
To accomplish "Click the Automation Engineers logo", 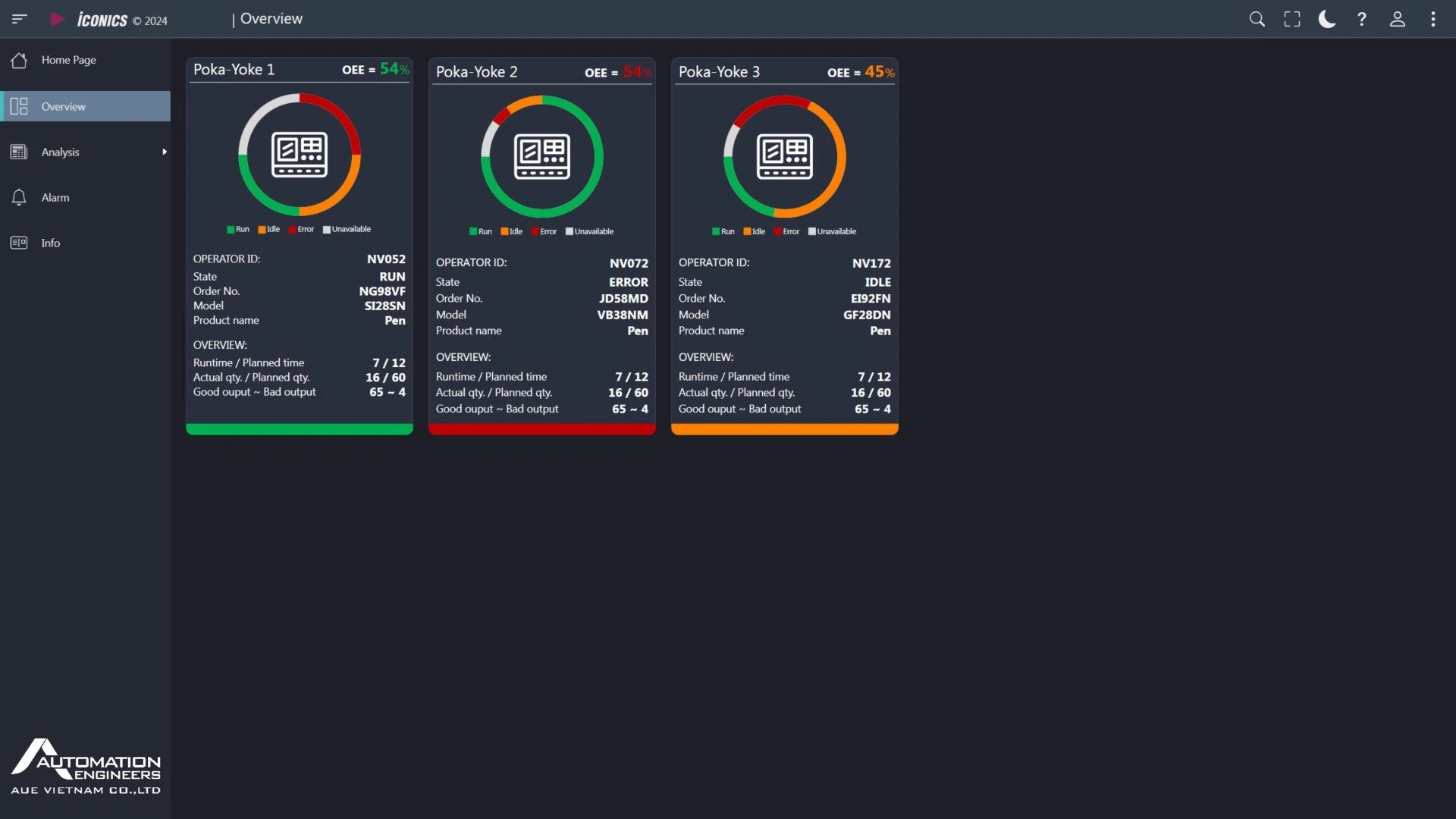I will [x=86, y=766].
